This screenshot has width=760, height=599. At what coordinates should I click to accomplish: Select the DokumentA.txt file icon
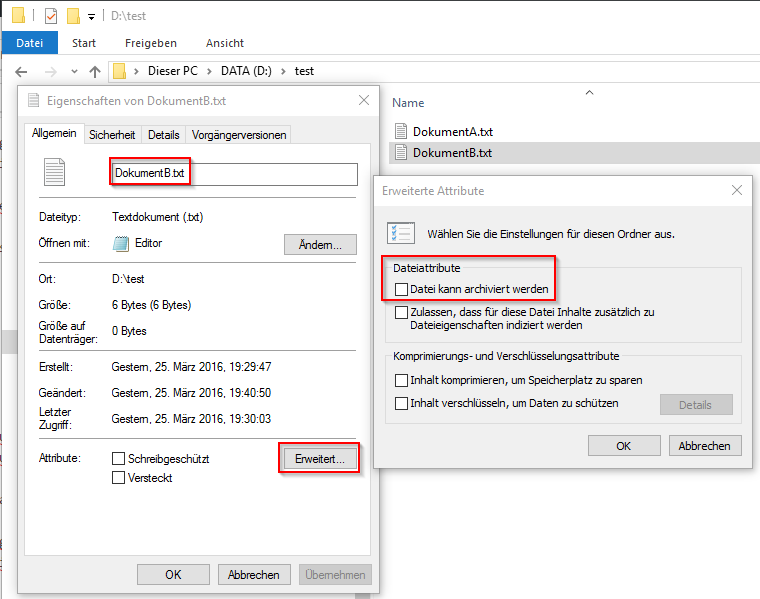[x=401, y=131]
